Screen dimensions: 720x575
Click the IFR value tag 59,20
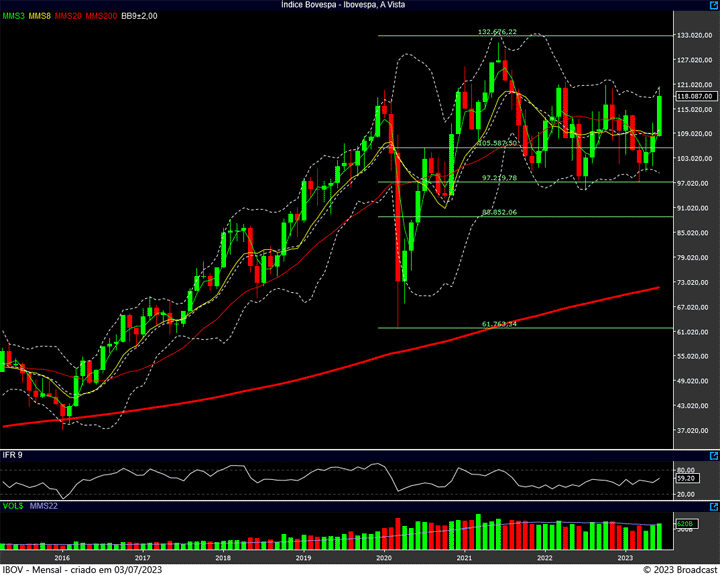684,478
